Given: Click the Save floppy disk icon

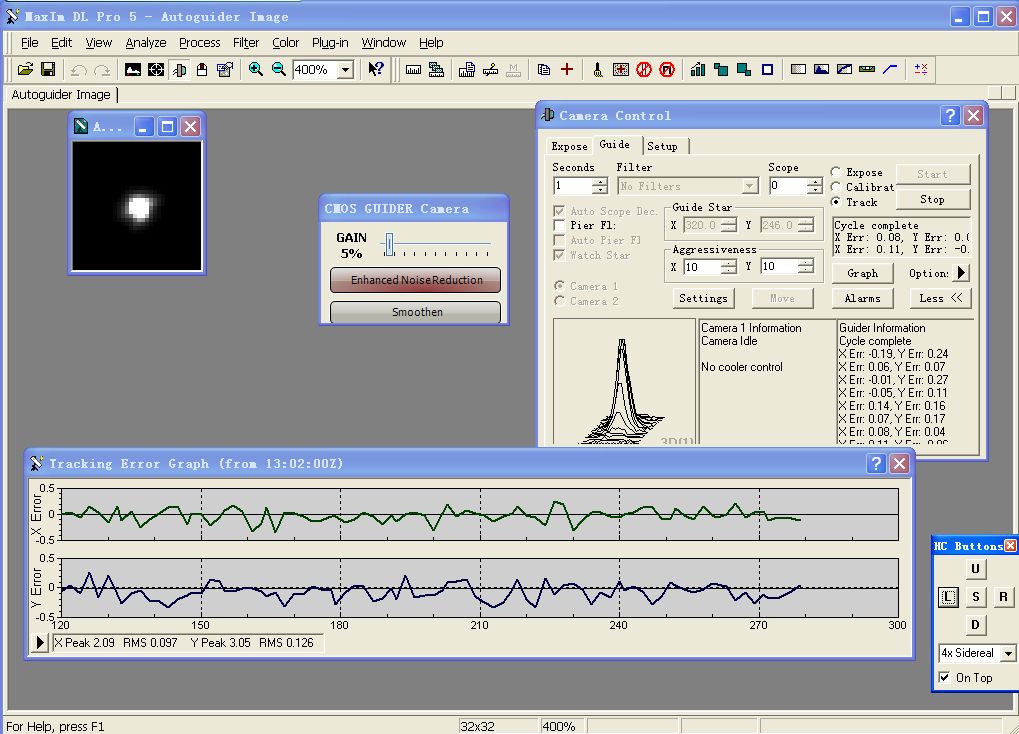Looking at the screenshot, I should coord(48,69).
